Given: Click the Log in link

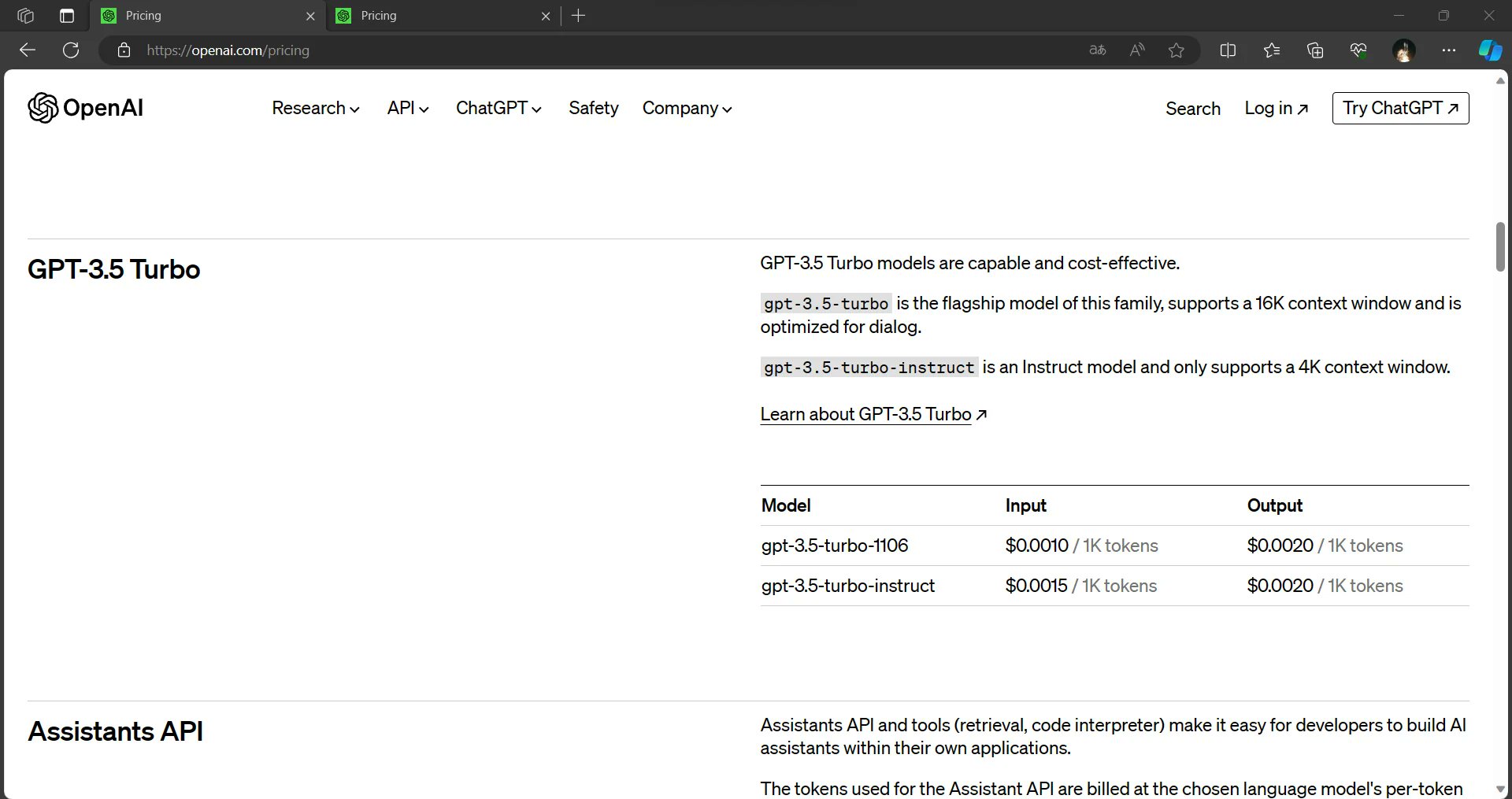Looking at the screenshot, I should (1276, 109).
